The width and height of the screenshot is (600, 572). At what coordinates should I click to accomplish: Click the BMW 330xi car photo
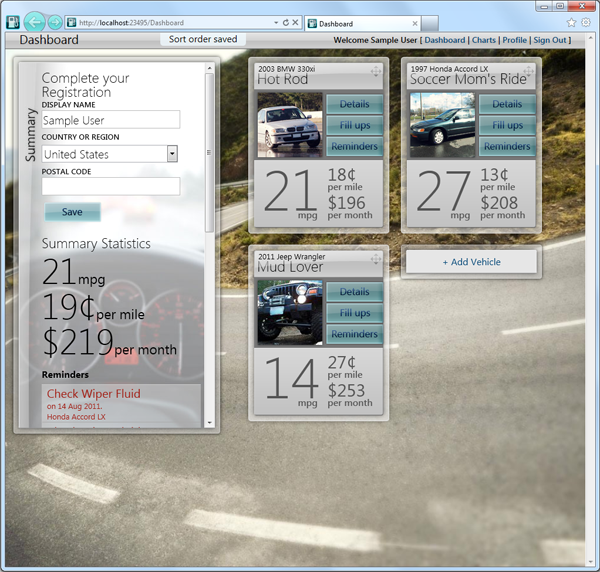[x=290, y=125]
